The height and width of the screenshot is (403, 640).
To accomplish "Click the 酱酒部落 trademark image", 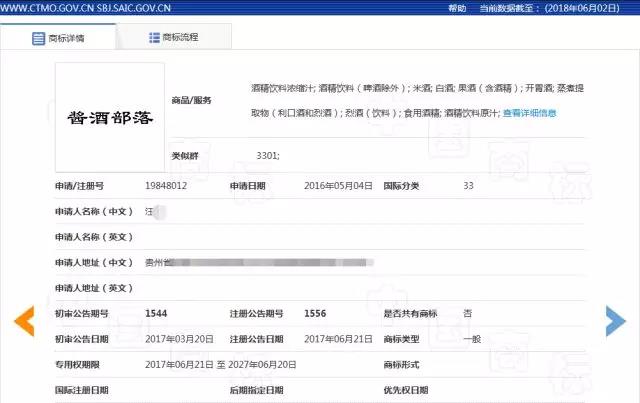I will (x=110, y=117).
